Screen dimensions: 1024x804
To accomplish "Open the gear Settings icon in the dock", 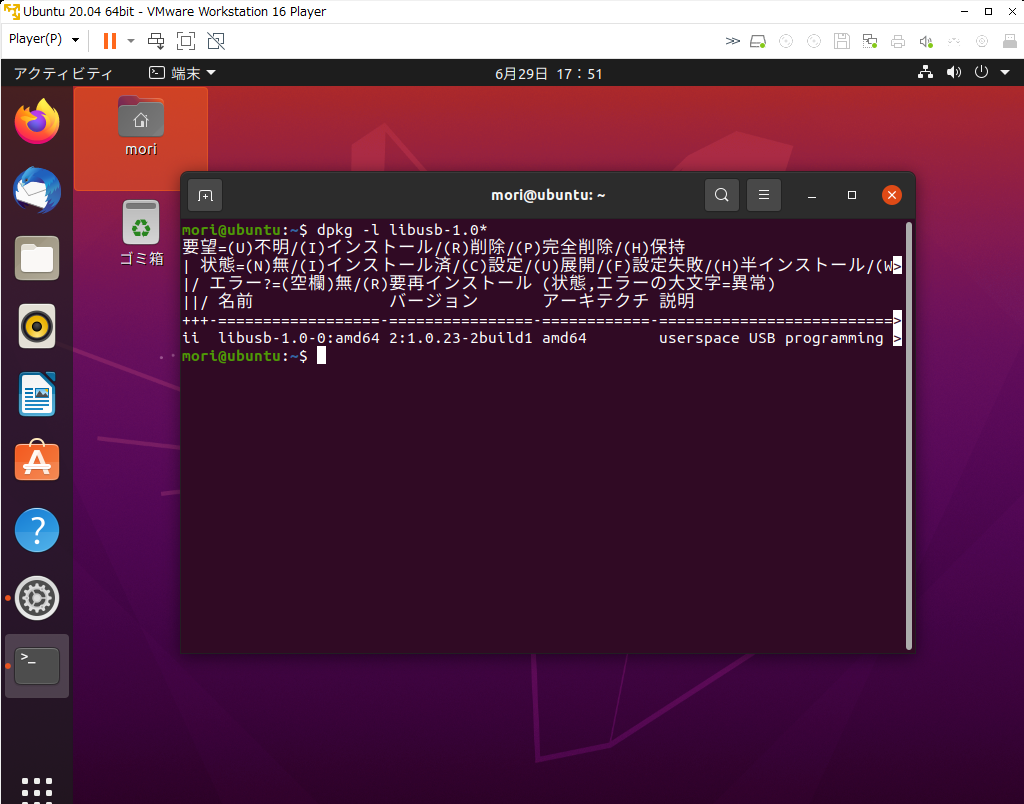I will point(37,598).
